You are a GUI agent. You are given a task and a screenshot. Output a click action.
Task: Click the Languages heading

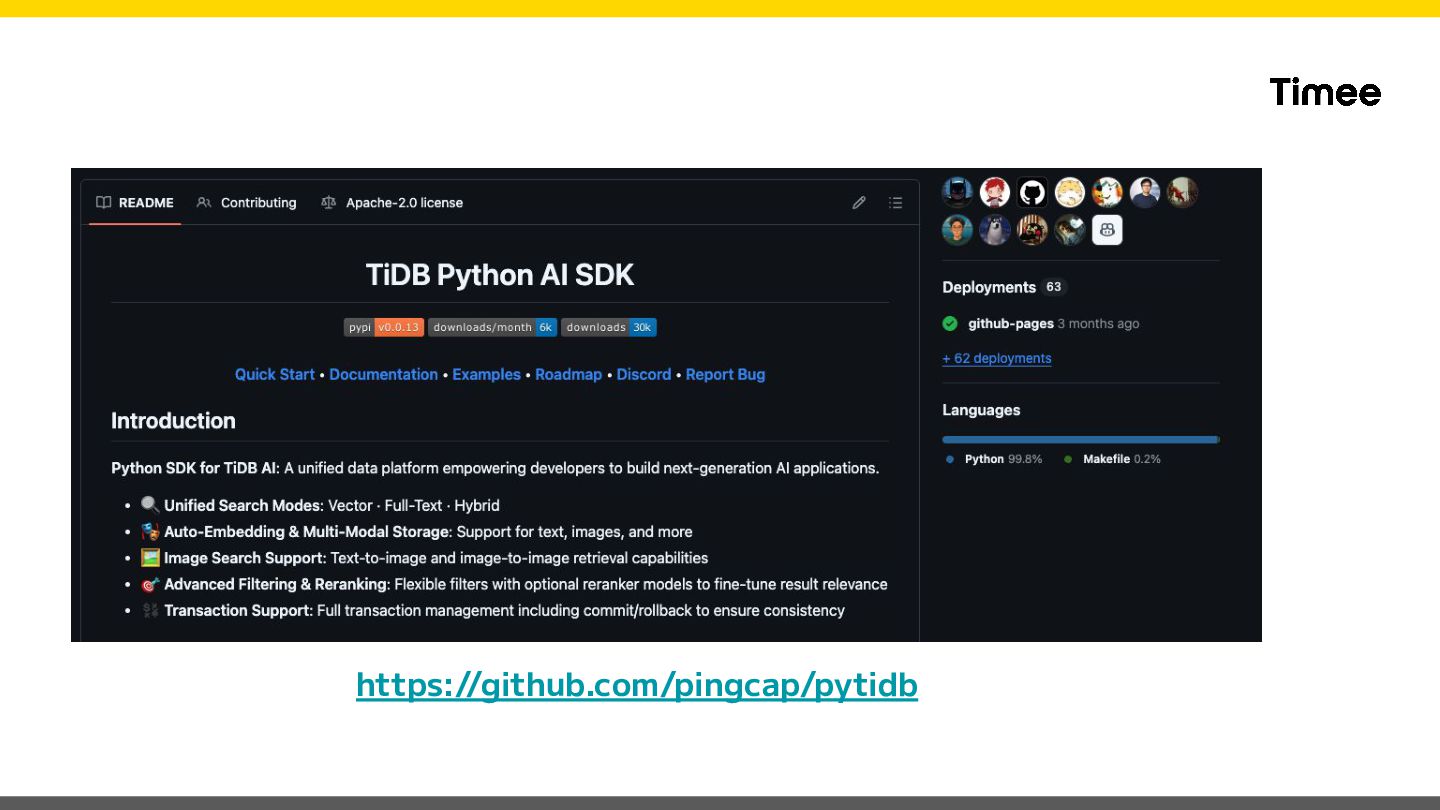pos(981,410)
